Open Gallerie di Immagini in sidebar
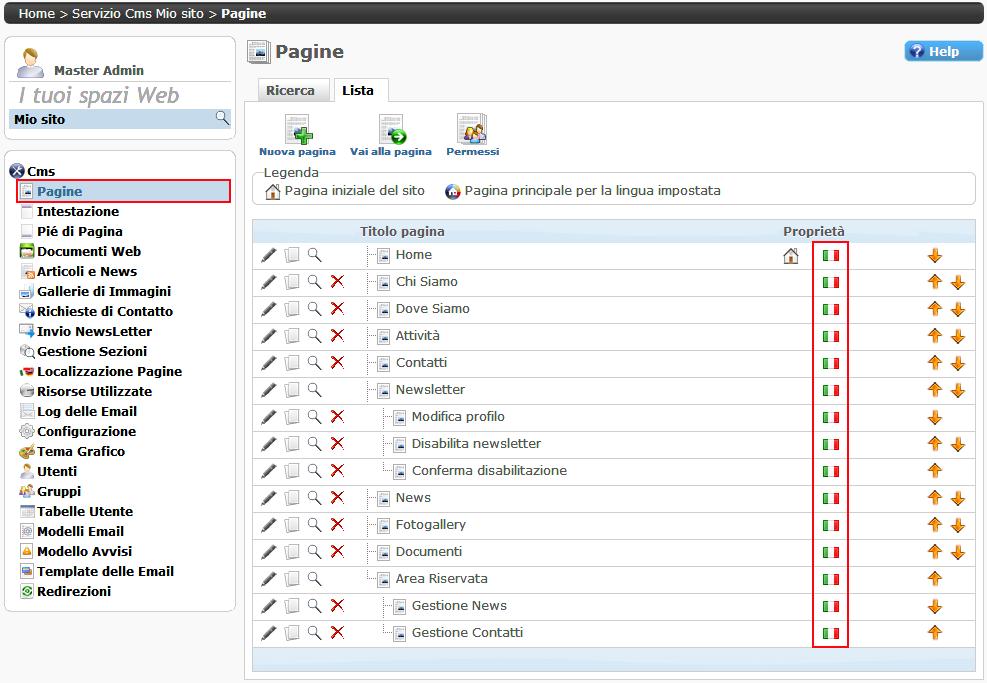 click(103, 291)
